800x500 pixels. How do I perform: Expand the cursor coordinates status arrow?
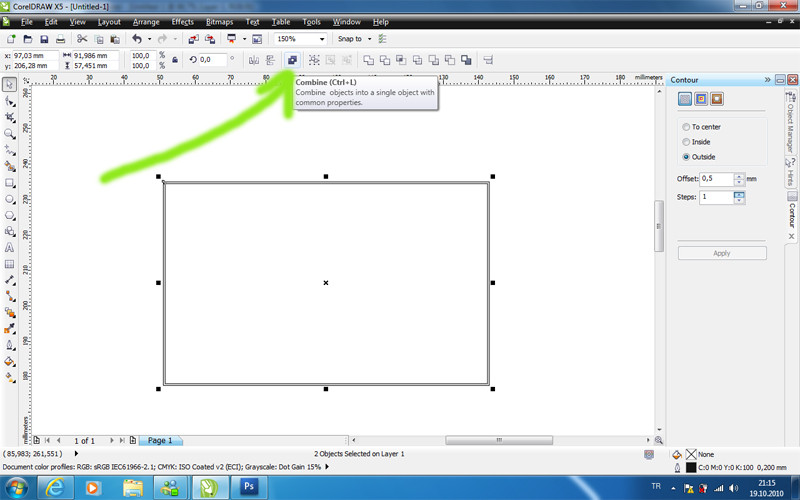coord(77,454)
